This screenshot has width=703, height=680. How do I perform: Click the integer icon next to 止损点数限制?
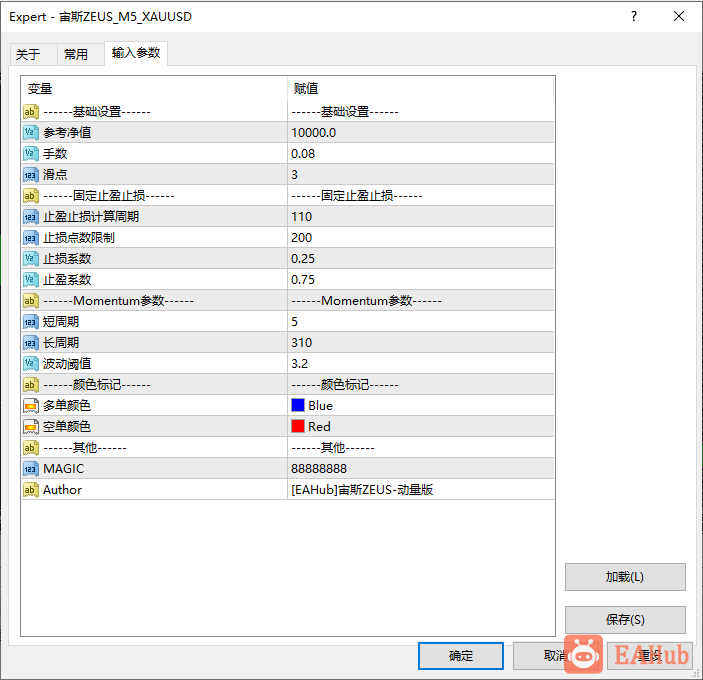point(30,238)
